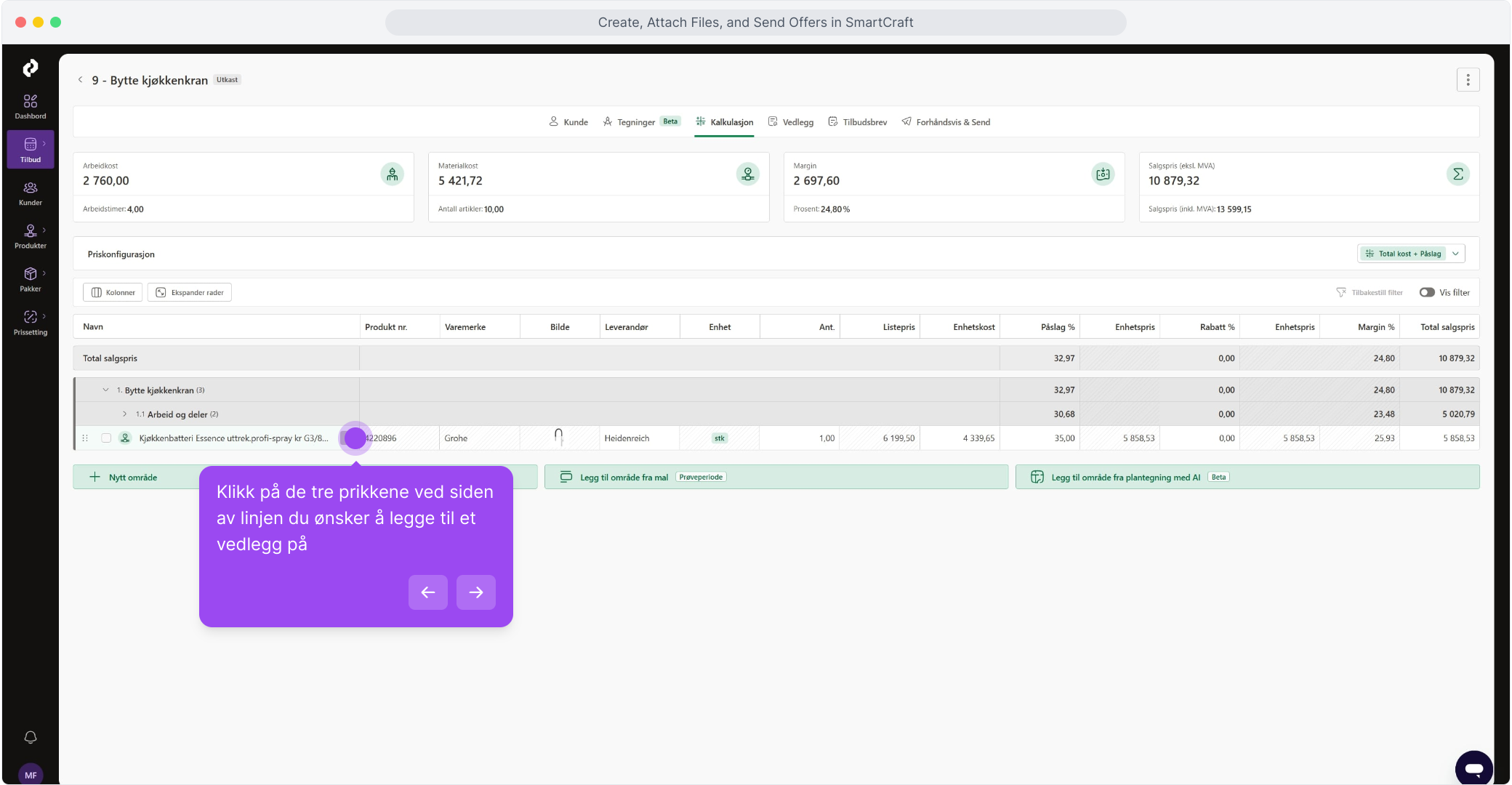Click the Kjøkkenbatteri Essence product name

(x=233, y=438)
